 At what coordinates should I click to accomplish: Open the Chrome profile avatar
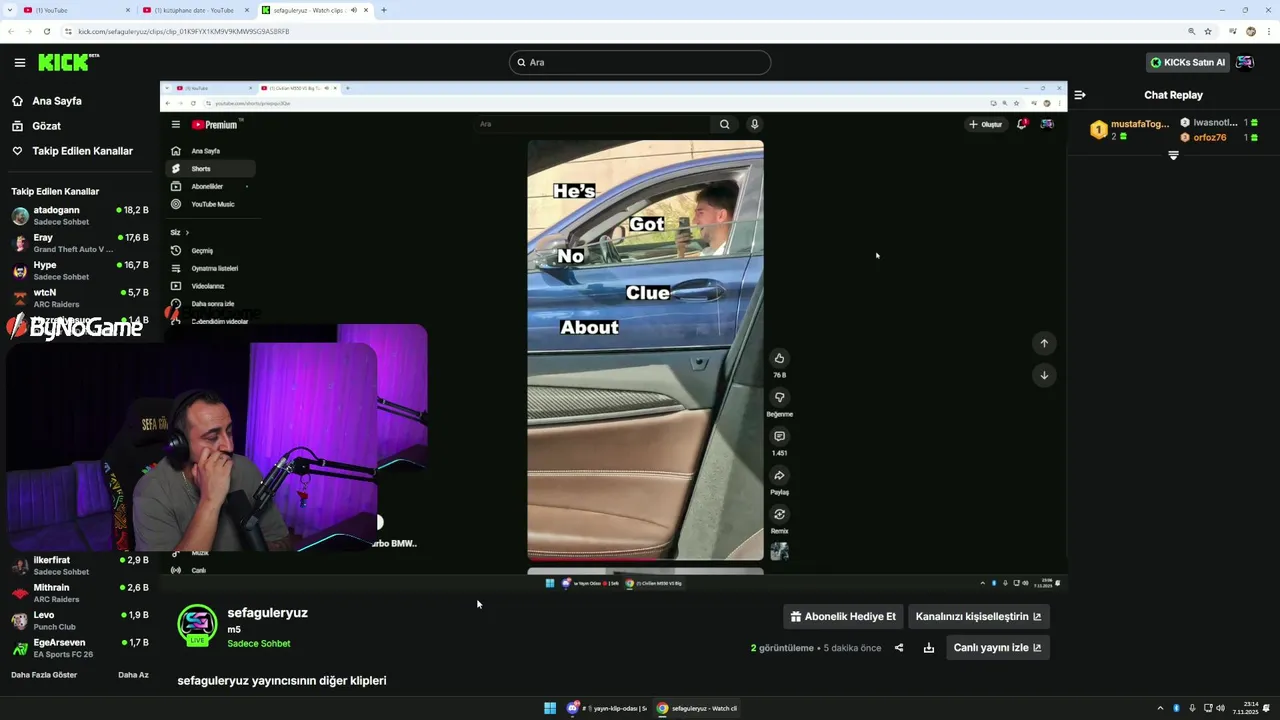pos(1251,32)
